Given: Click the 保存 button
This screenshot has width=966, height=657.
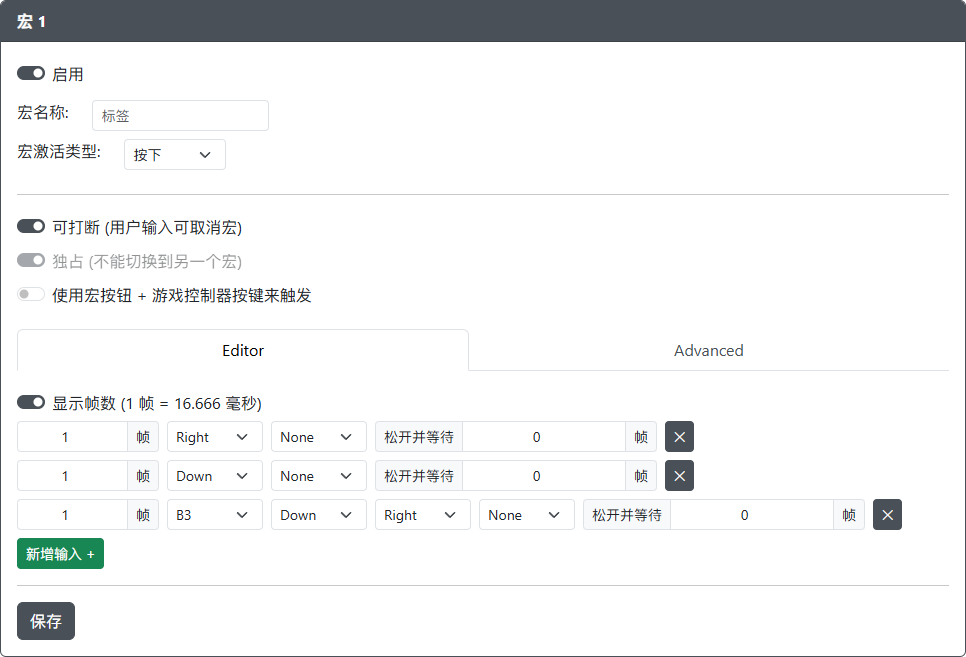Looking at the screenshot, I should coord(46,621).
